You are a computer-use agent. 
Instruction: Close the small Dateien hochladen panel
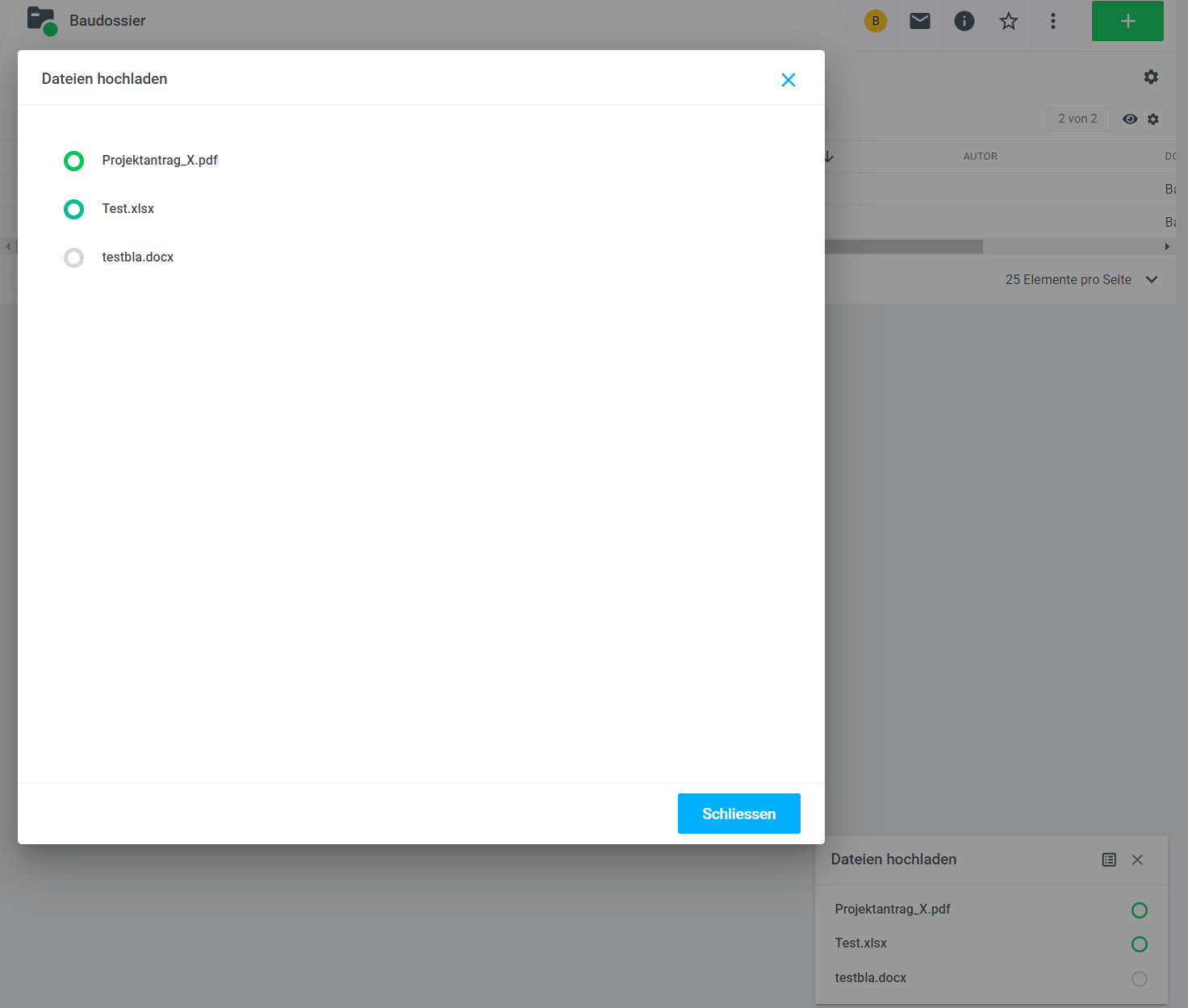click(x=1137, y=860)
